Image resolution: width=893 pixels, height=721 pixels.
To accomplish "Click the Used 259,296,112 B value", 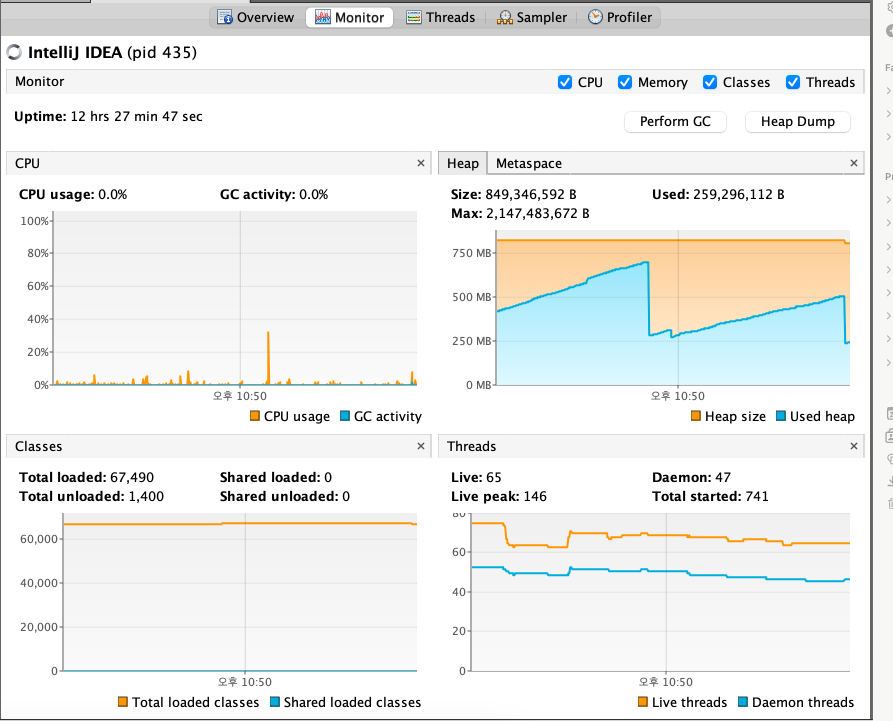I will click(739, 194).
